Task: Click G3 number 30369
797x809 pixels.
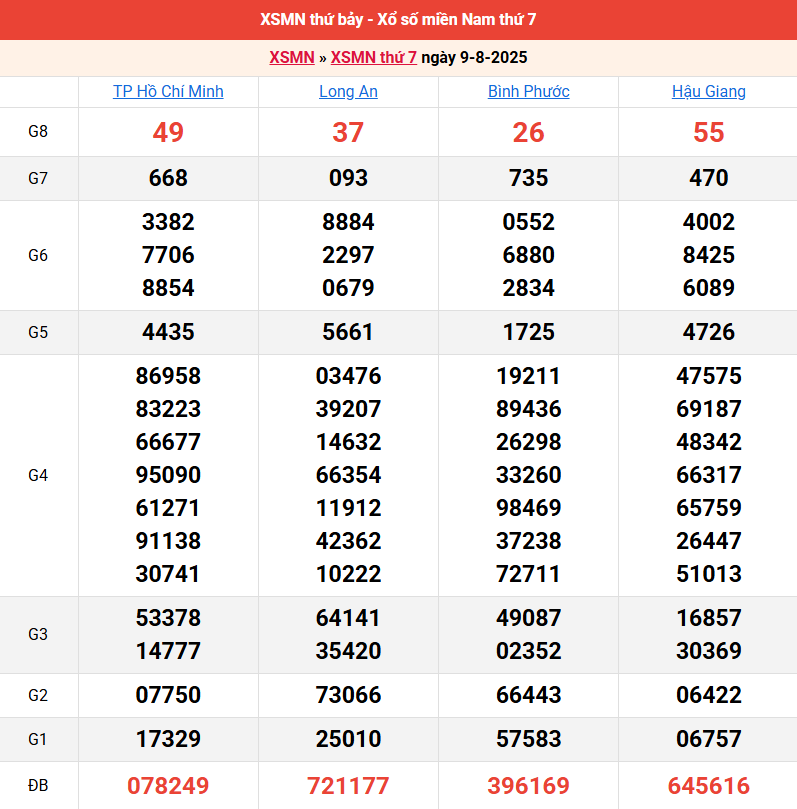Action: (x=709, y=651)
